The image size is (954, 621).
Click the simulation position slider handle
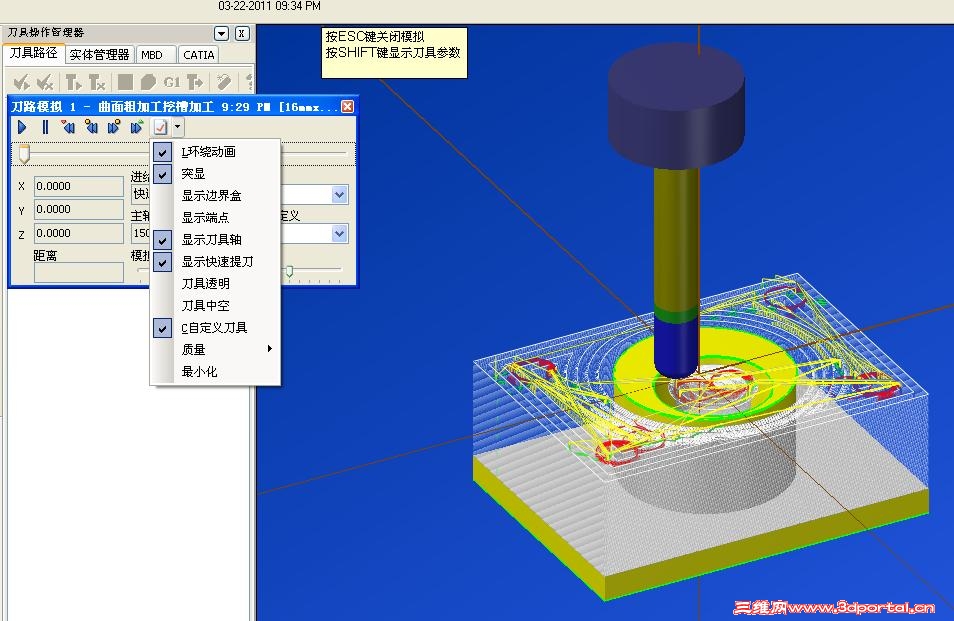click(x=24, y=154)
